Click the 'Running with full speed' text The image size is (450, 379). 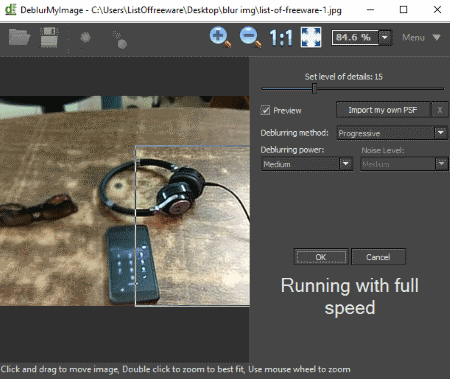point(350,296)
